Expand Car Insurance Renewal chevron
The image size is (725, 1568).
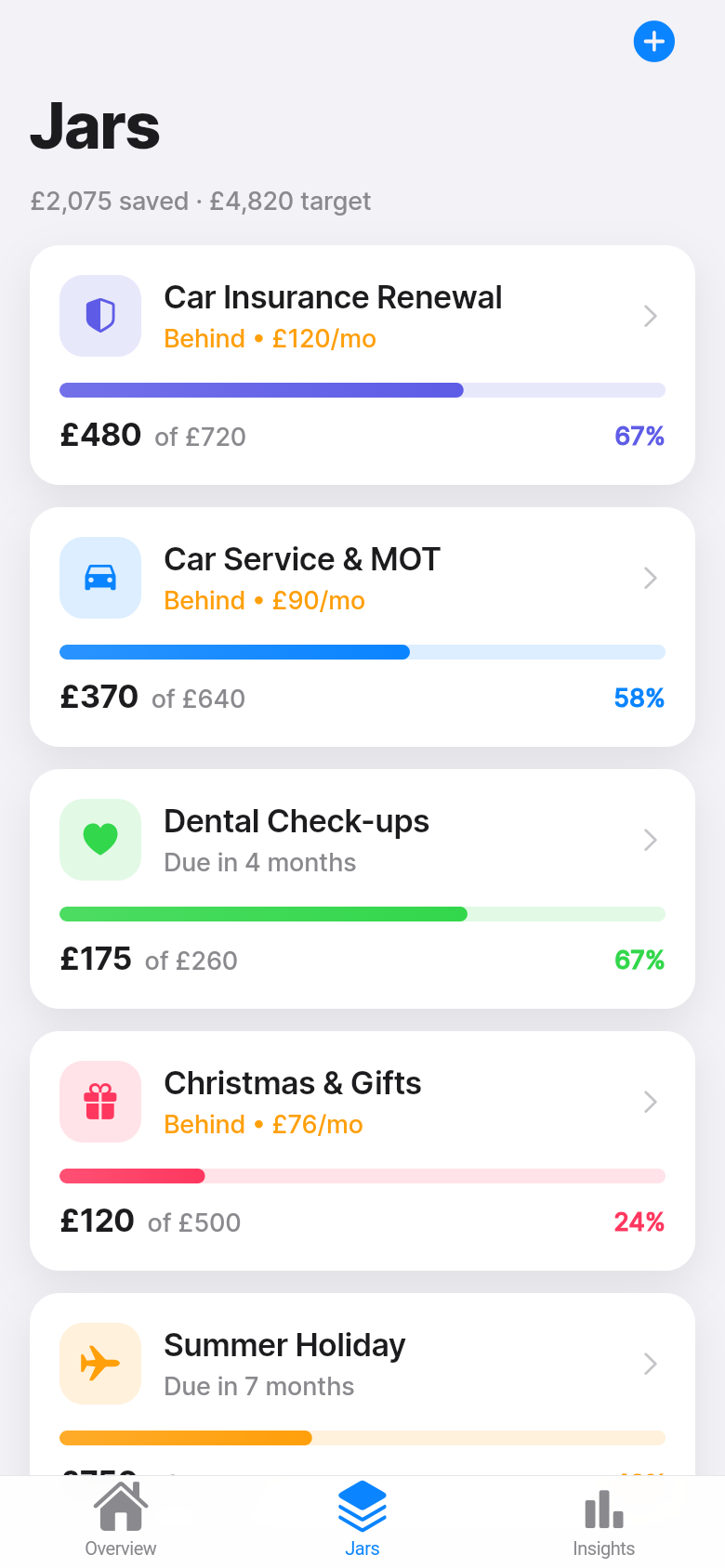(651, 316)
